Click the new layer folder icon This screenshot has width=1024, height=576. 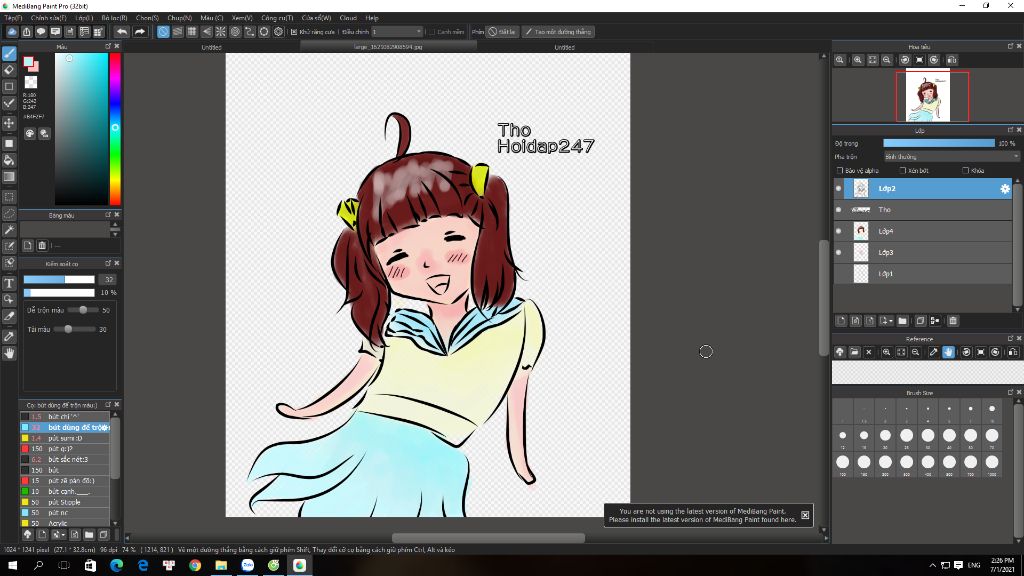coord(903,321)
